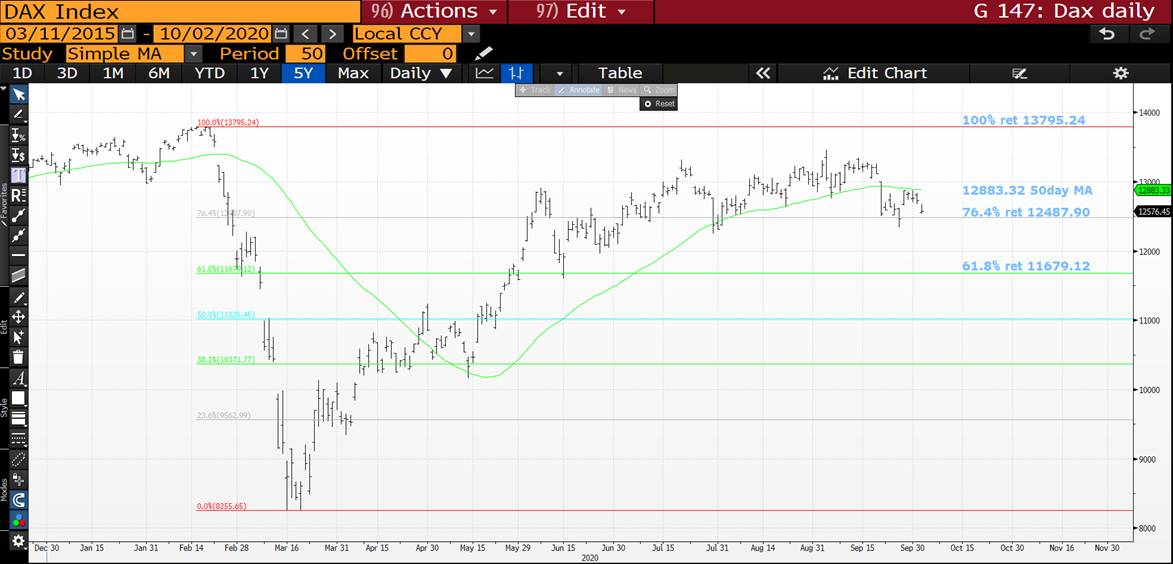Click the Table button
This screenshot has height=564, width=1173.
tap(620, 73)
